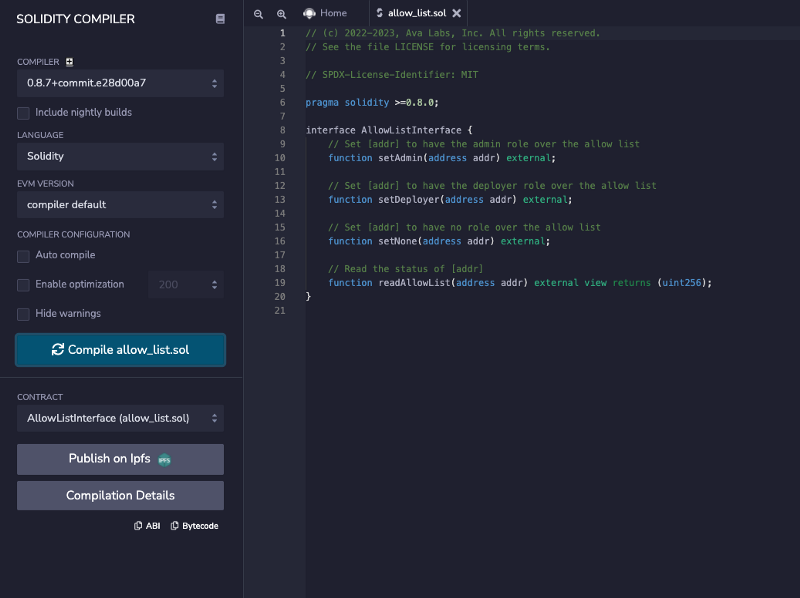This screenshot has height=598, width=800.
Task: Click Publish on Ipfs button
Action: click(120, 459)
